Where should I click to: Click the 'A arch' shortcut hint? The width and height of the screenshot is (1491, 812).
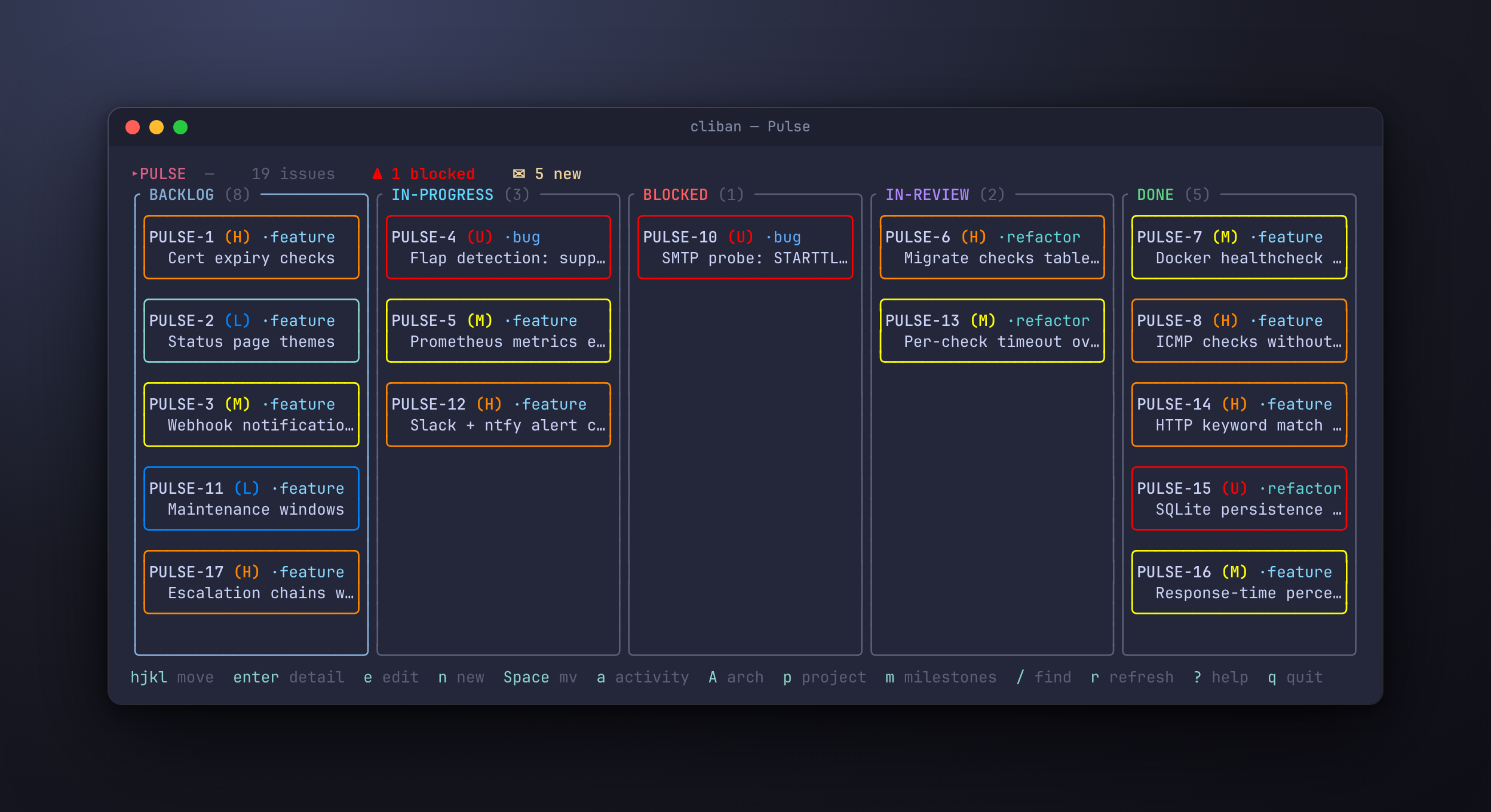[736, 677]
